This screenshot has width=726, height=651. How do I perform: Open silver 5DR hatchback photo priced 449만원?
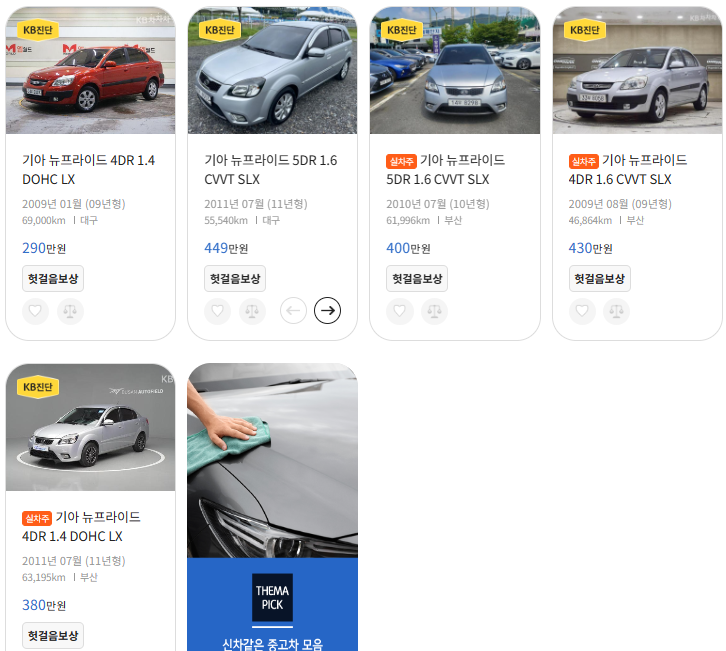272,70
